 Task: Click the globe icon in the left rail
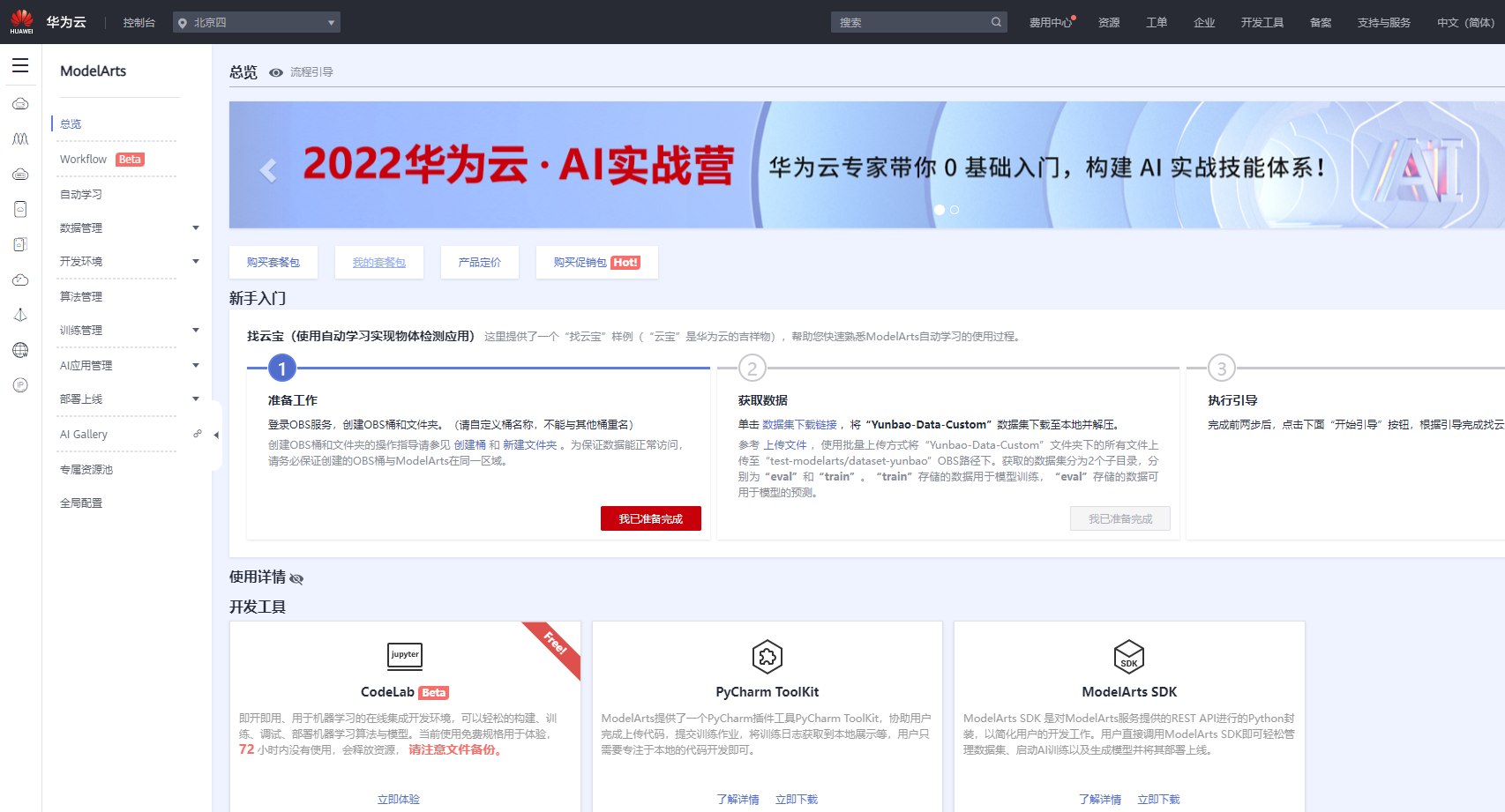pos(20,350)
